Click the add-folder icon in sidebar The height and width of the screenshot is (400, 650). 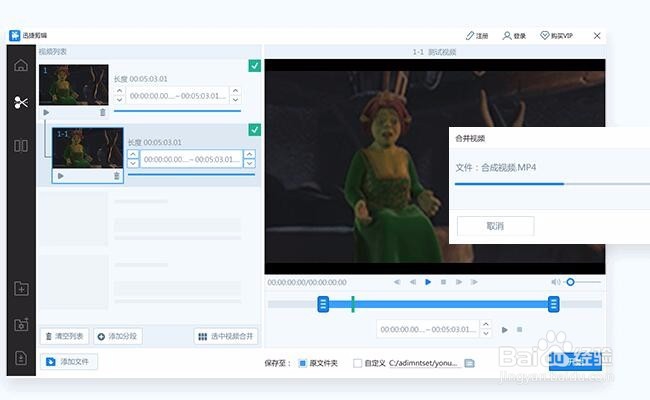click(21, 288)
